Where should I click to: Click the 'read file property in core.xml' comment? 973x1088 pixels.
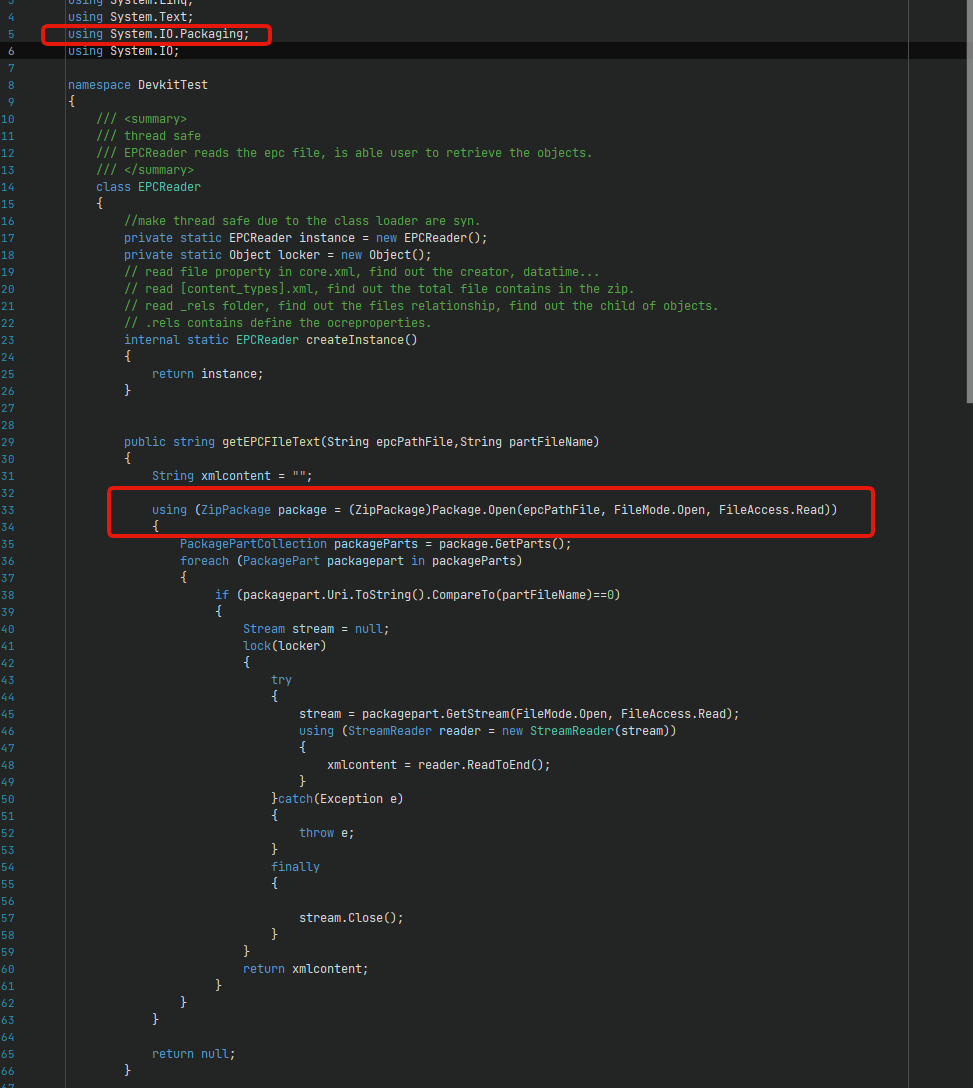pyautogui.click(x=362, y=272)
